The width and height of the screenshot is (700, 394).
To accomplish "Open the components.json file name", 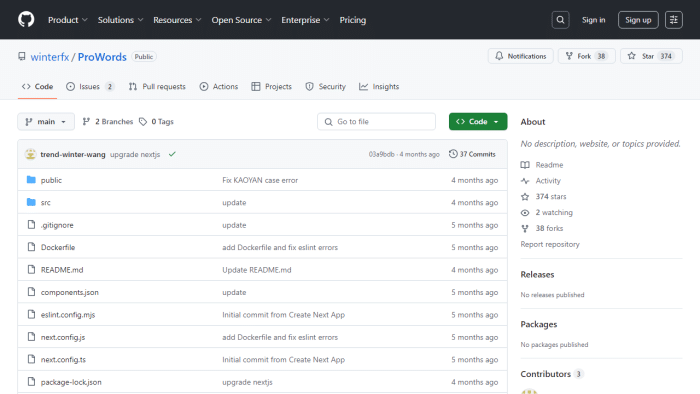I will pyautogui.click(x=70, y=292).
